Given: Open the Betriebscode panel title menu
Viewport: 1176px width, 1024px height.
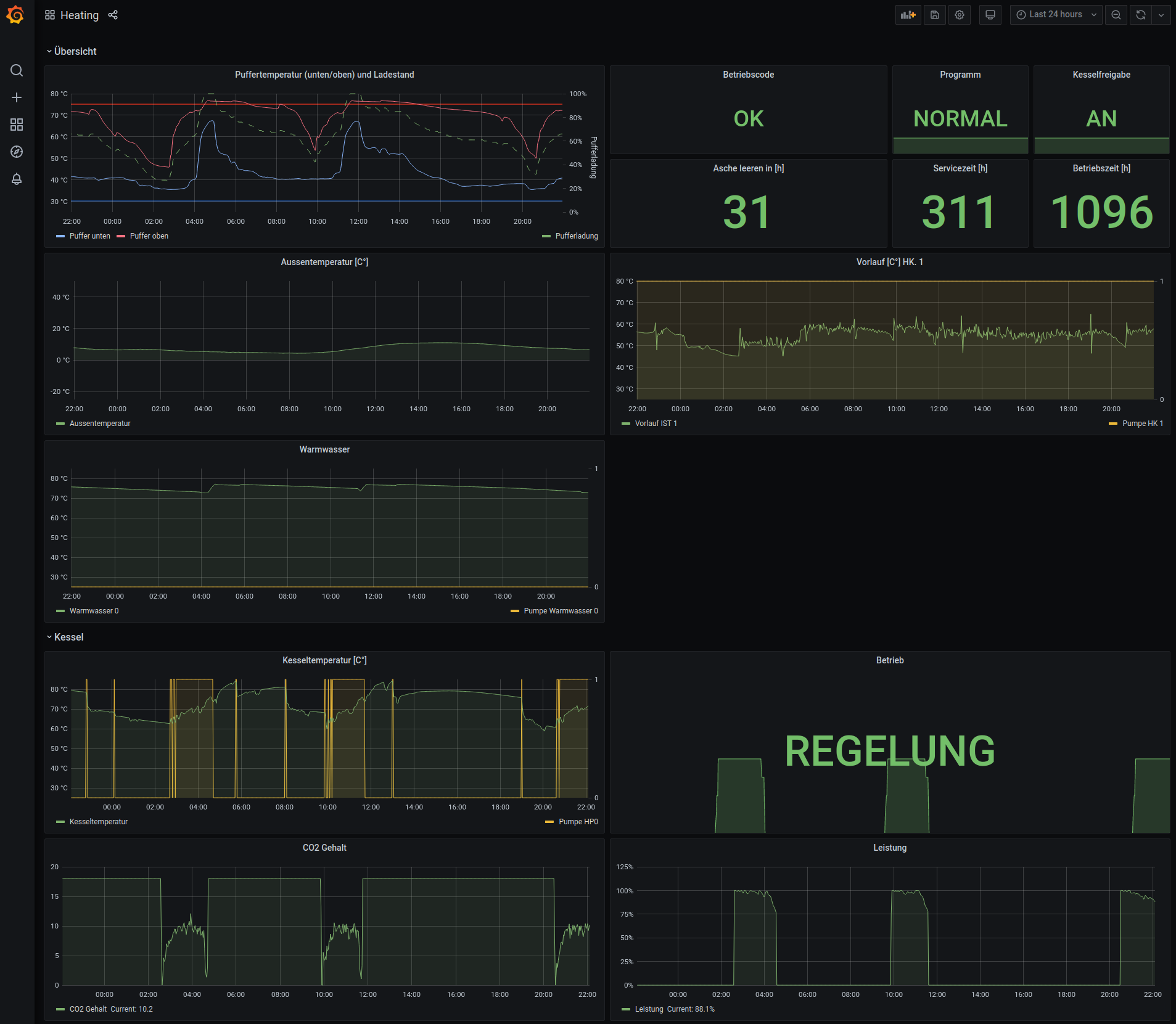Looking at the screenshot, I should pyautogui.click(x=748, y=75).
